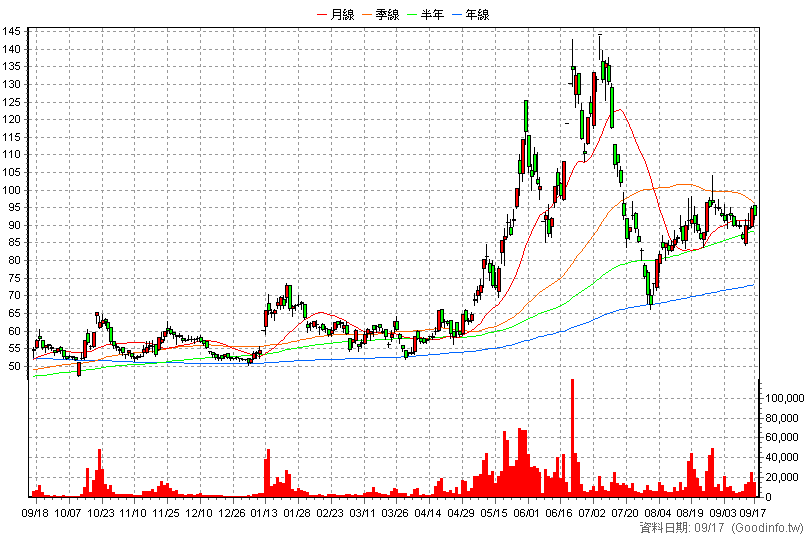Click the 10/23 date label
This screenshot has height=540, width=808.
(101, 513)
